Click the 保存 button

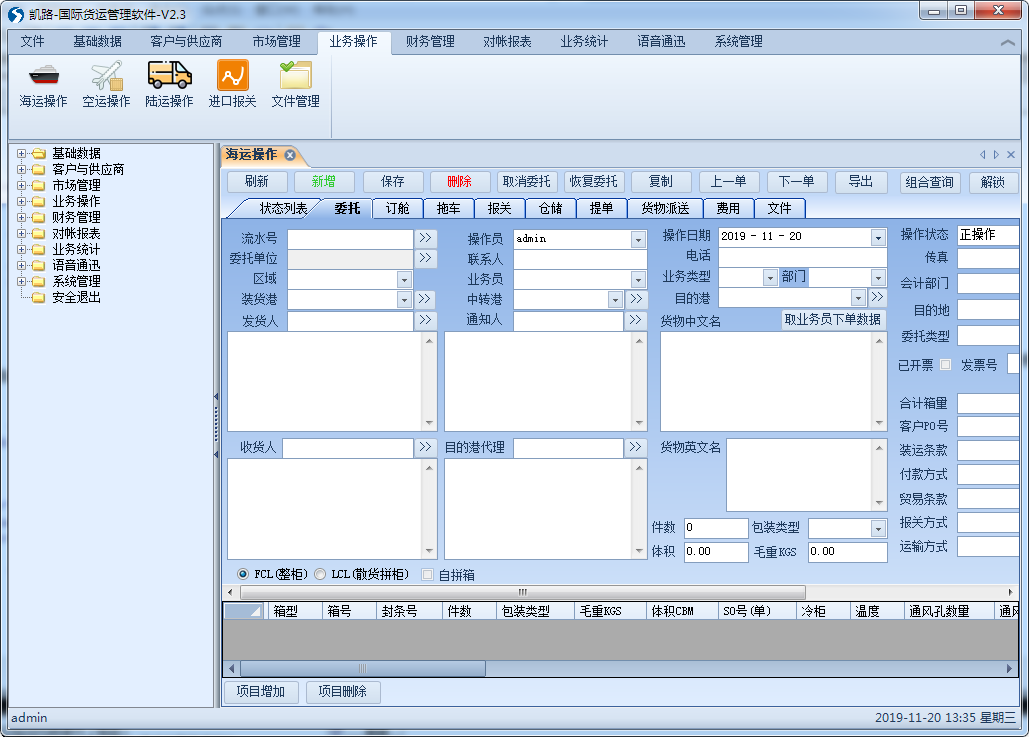[393, 182]
